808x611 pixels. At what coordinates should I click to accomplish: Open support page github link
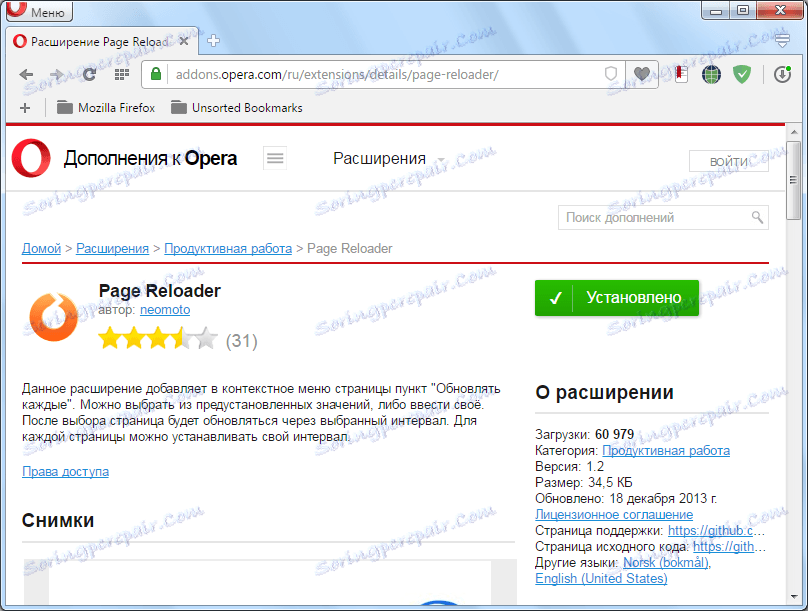[x=716, y=531]
